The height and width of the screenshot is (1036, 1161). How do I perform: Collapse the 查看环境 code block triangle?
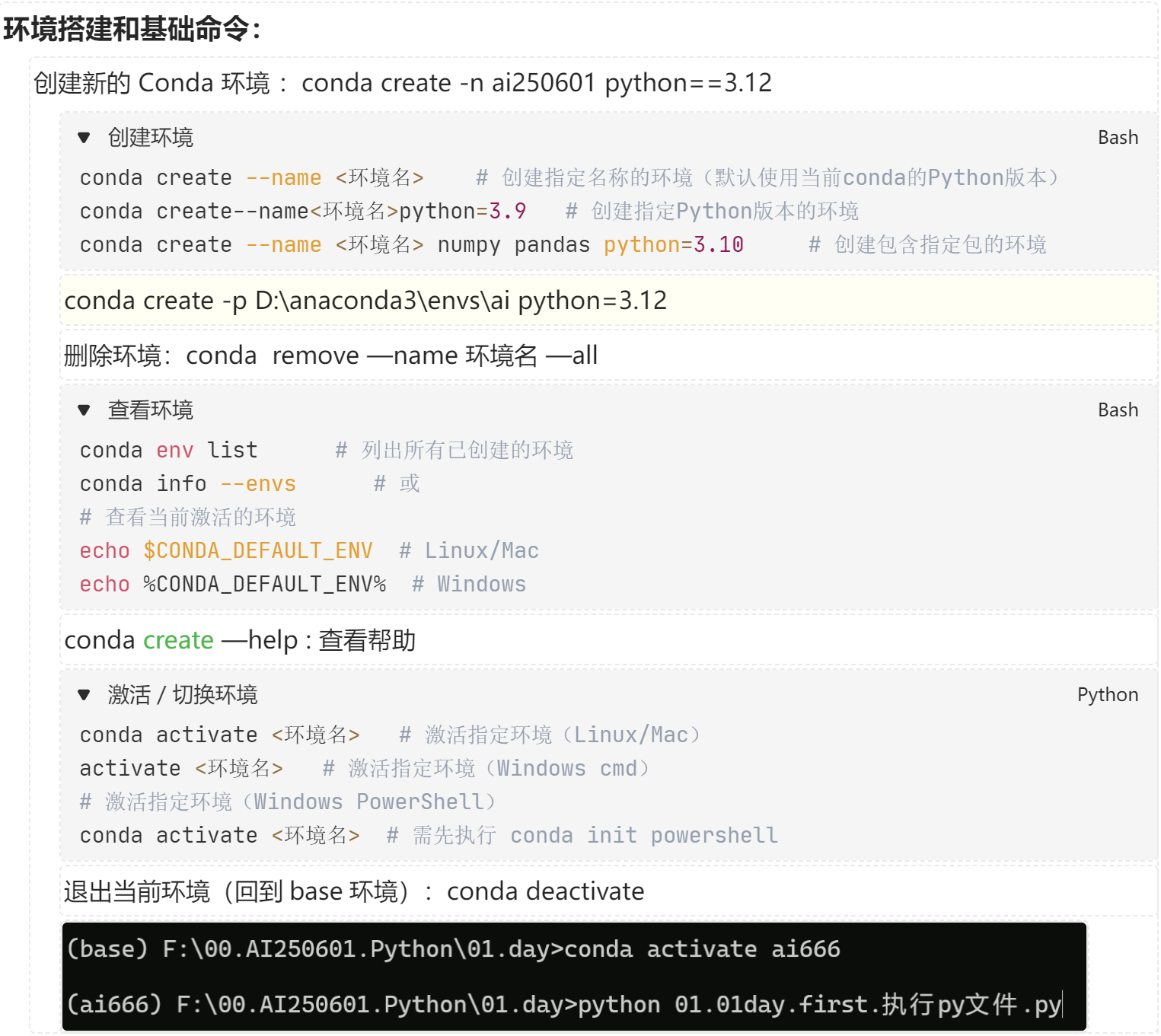85,410
